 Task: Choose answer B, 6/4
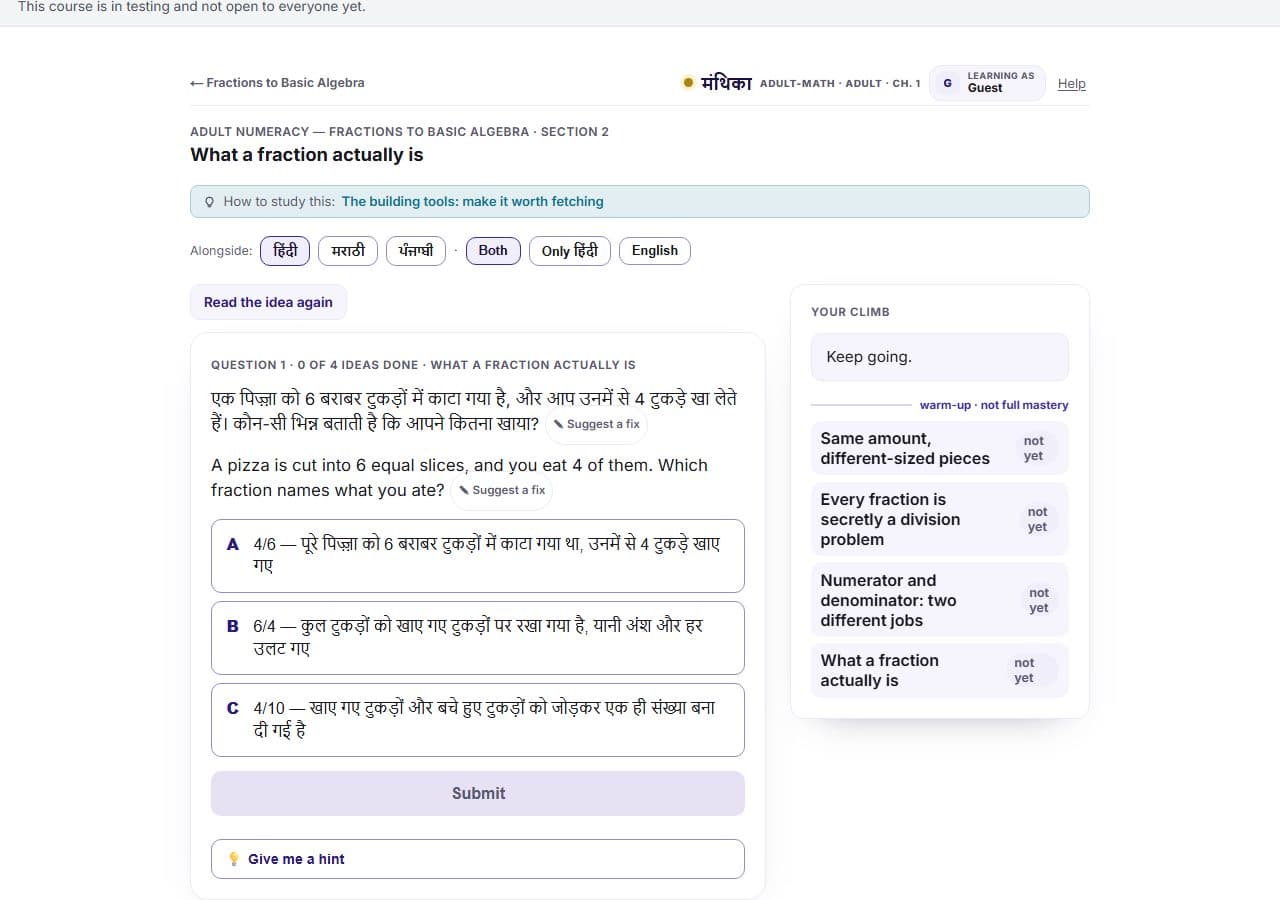pos(478,638)
